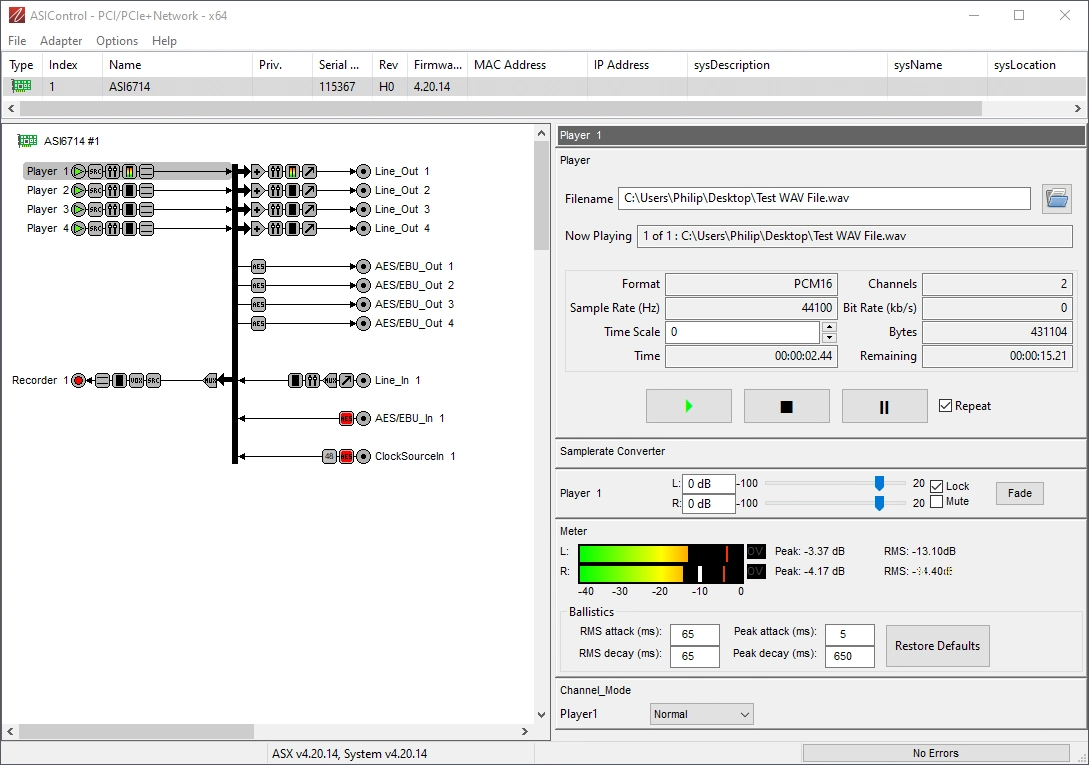Toggle the Repeat checkbox
This screenshot has height=765, width=1089.
click(x=945, y=406)
